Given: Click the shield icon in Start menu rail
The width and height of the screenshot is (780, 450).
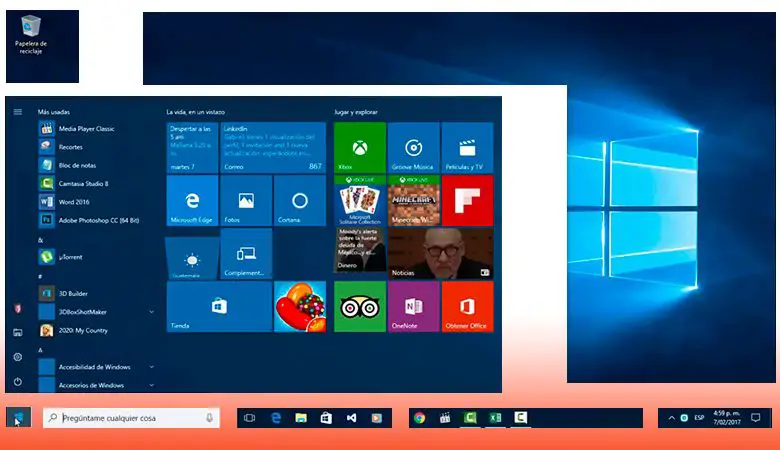Looking at the screenshot, I should click(x=18, y=309).
